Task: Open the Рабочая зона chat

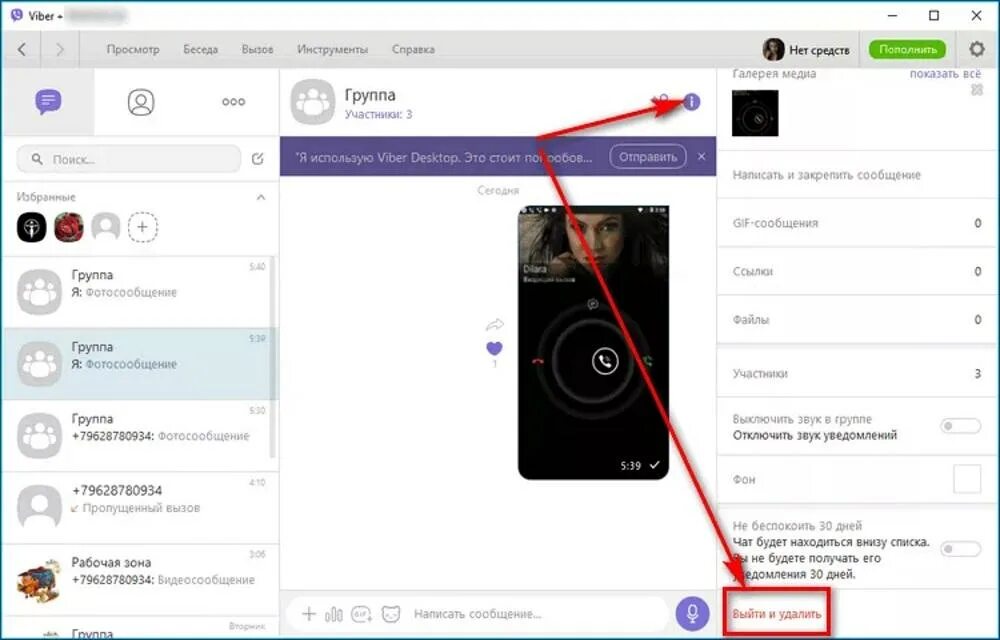Action: pyautogui.click(x=140, y=580)
